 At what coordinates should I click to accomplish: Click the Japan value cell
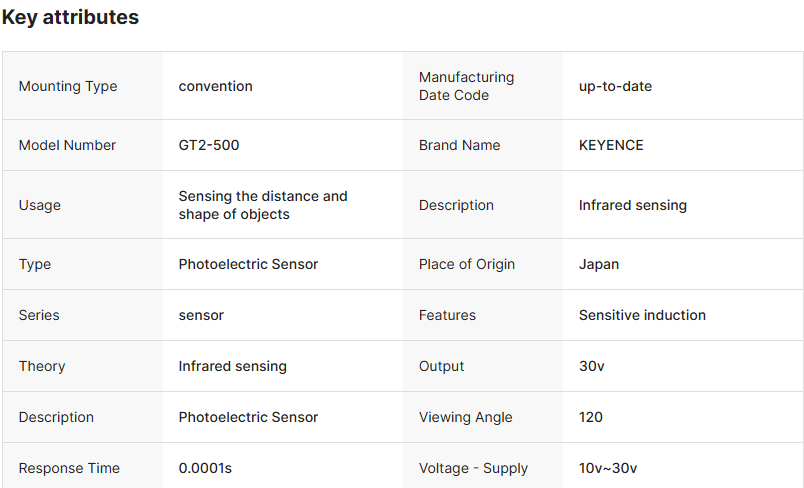point(599,264)
